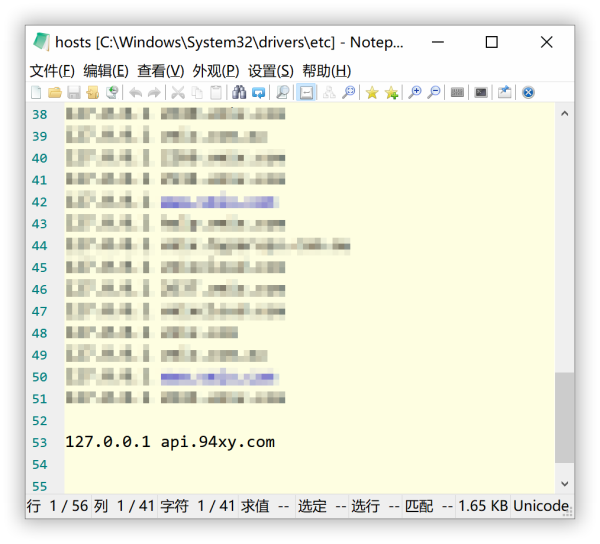Click the vertical scrollbar thumb

point(564,417)
